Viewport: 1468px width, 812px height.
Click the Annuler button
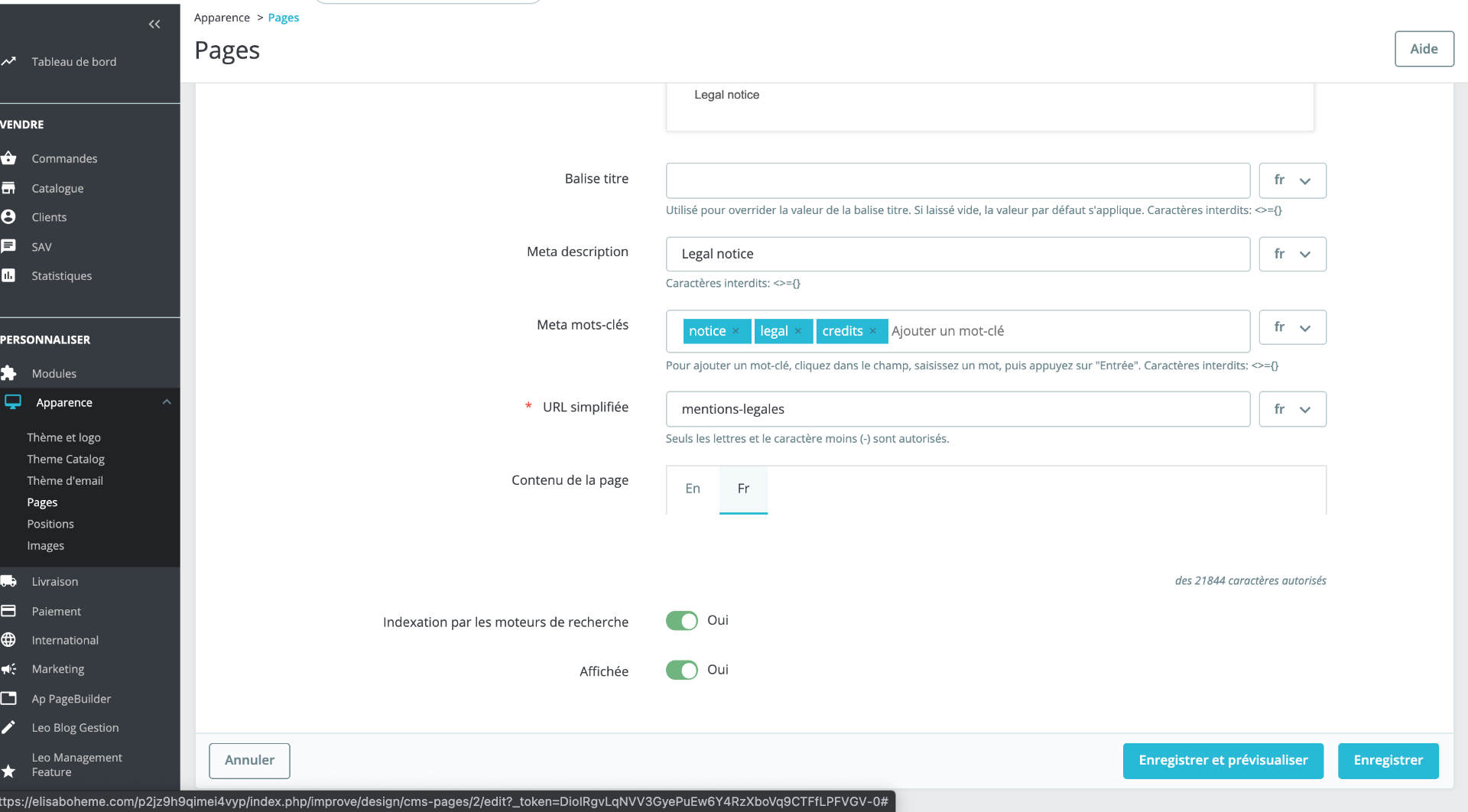(x=249, y=761)
